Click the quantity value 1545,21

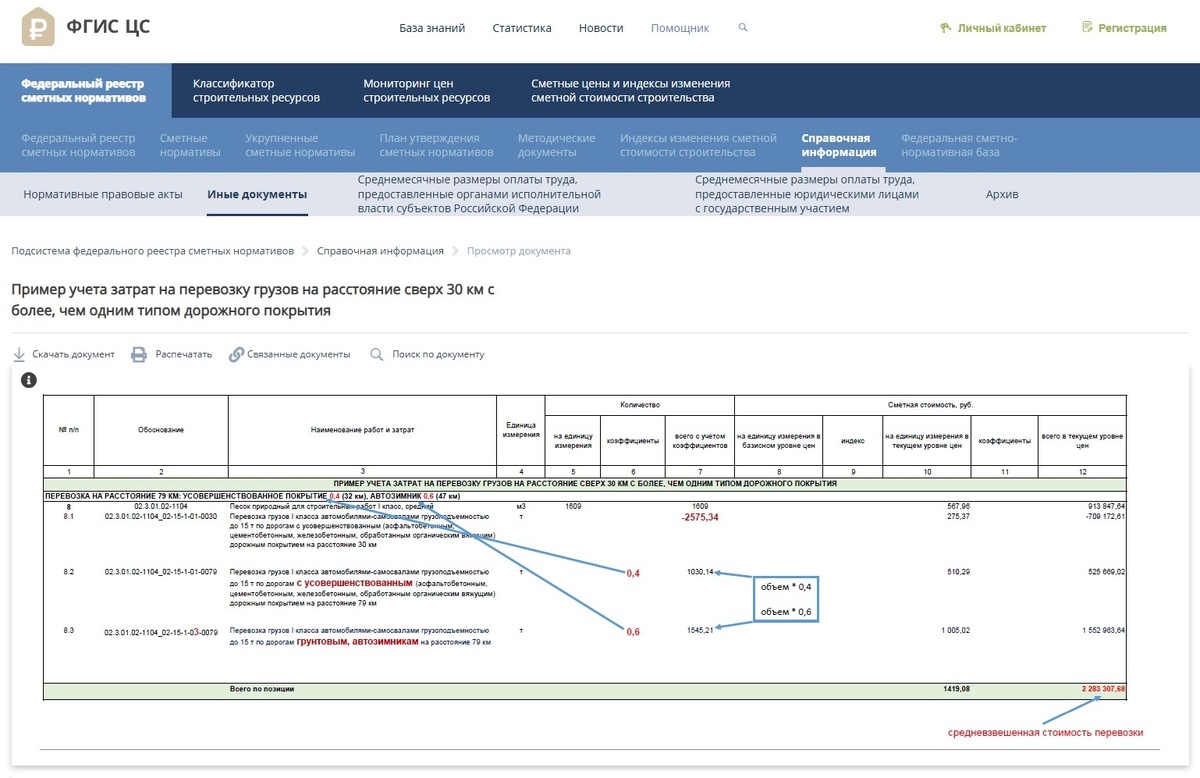tap(700, 630)
